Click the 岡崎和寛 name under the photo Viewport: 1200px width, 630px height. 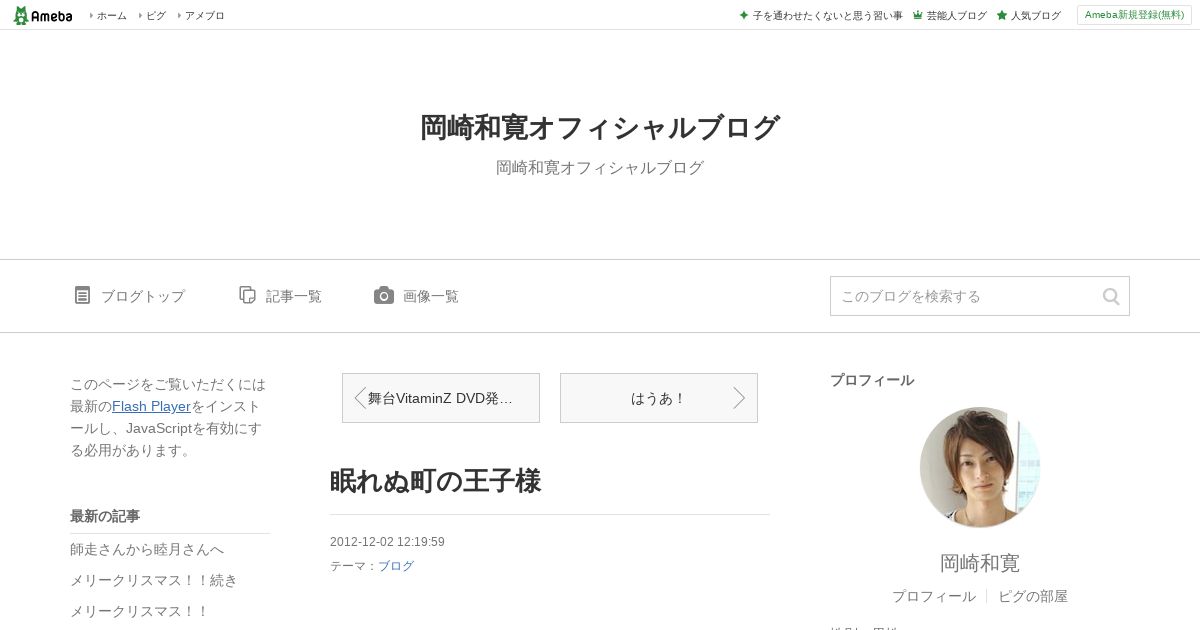980,563
